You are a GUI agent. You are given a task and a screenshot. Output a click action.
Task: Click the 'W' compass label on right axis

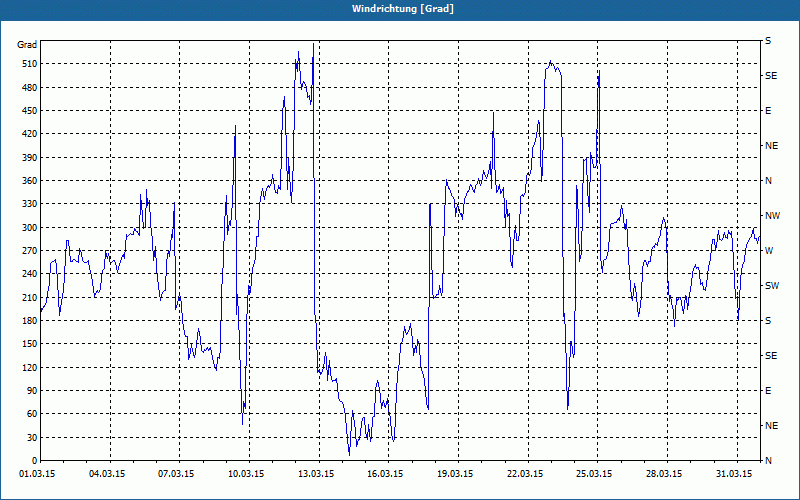coord(769,251)
